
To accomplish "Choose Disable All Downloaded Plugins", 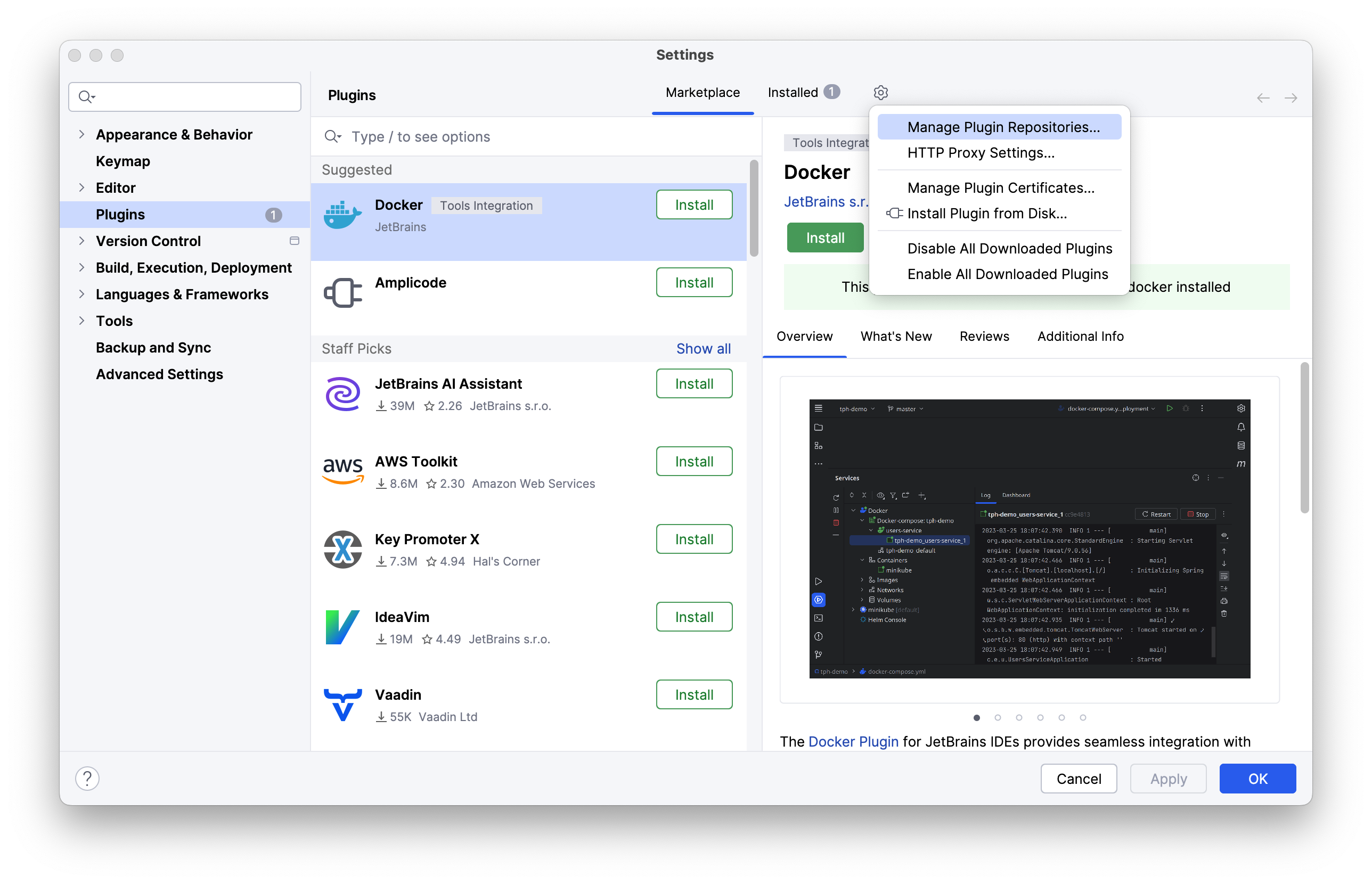I will (x=999, y=249).
